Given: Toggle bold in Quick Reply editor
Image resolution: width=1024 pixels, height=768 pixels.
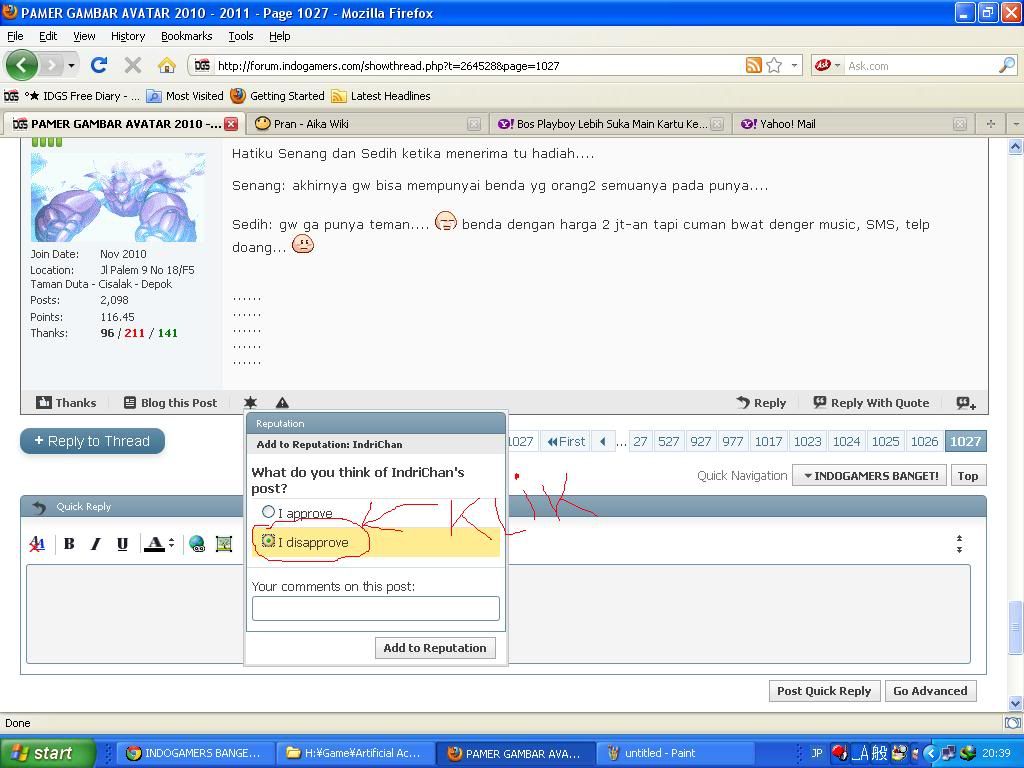Looking at the screenshot, I should 69,543.
